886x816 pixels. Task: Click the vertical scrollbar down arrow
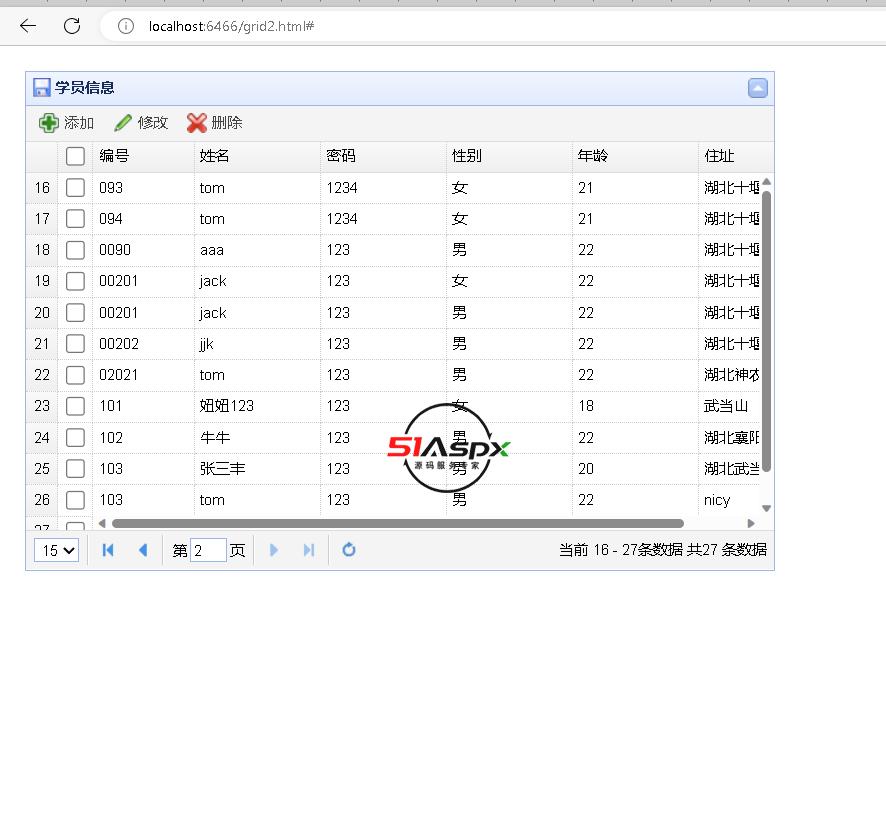point(767,508)
